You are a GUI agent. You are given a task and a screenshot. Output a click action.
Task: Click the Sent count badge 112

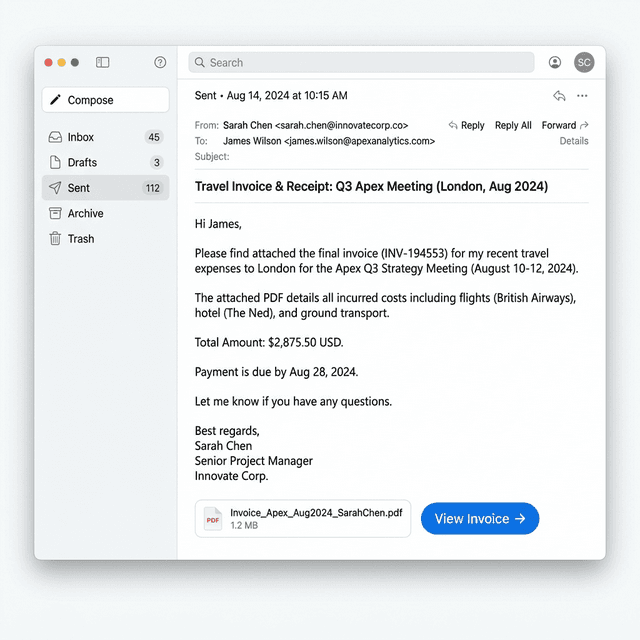[153, 188]
